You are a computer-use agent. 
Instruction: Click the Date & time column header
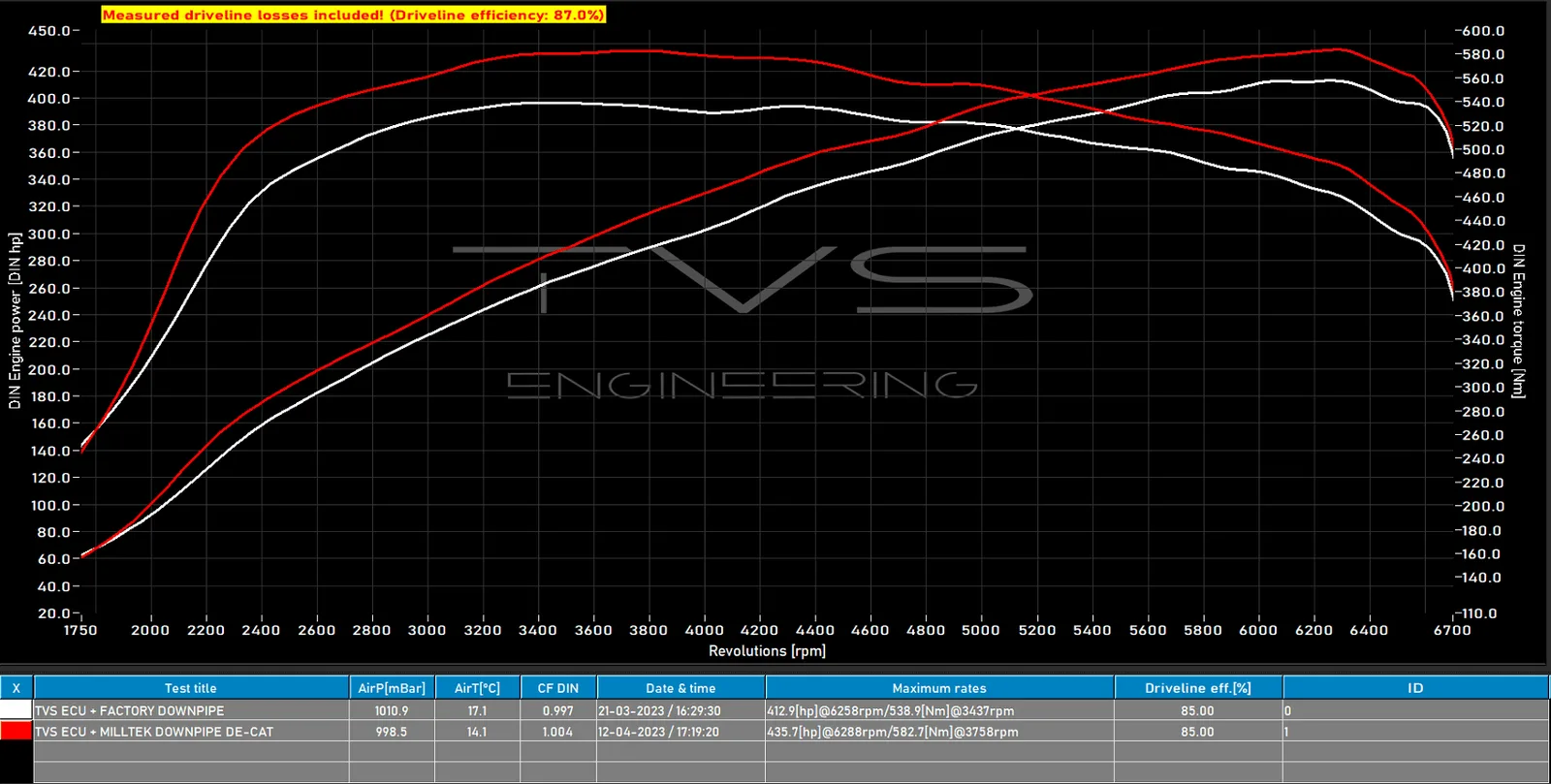point(681,688)
